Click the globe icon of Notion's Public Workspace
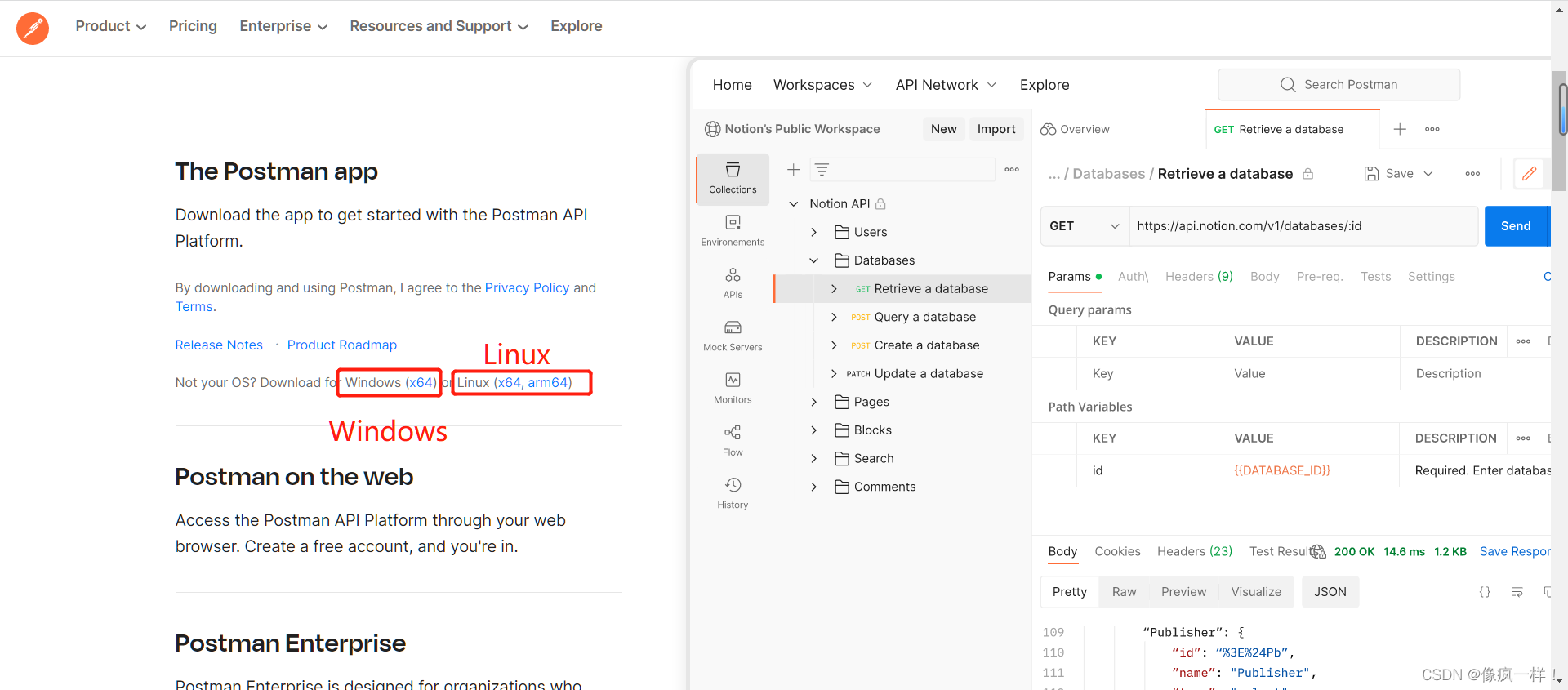The width and height of the screenshot is (1568, 690). 712,129
